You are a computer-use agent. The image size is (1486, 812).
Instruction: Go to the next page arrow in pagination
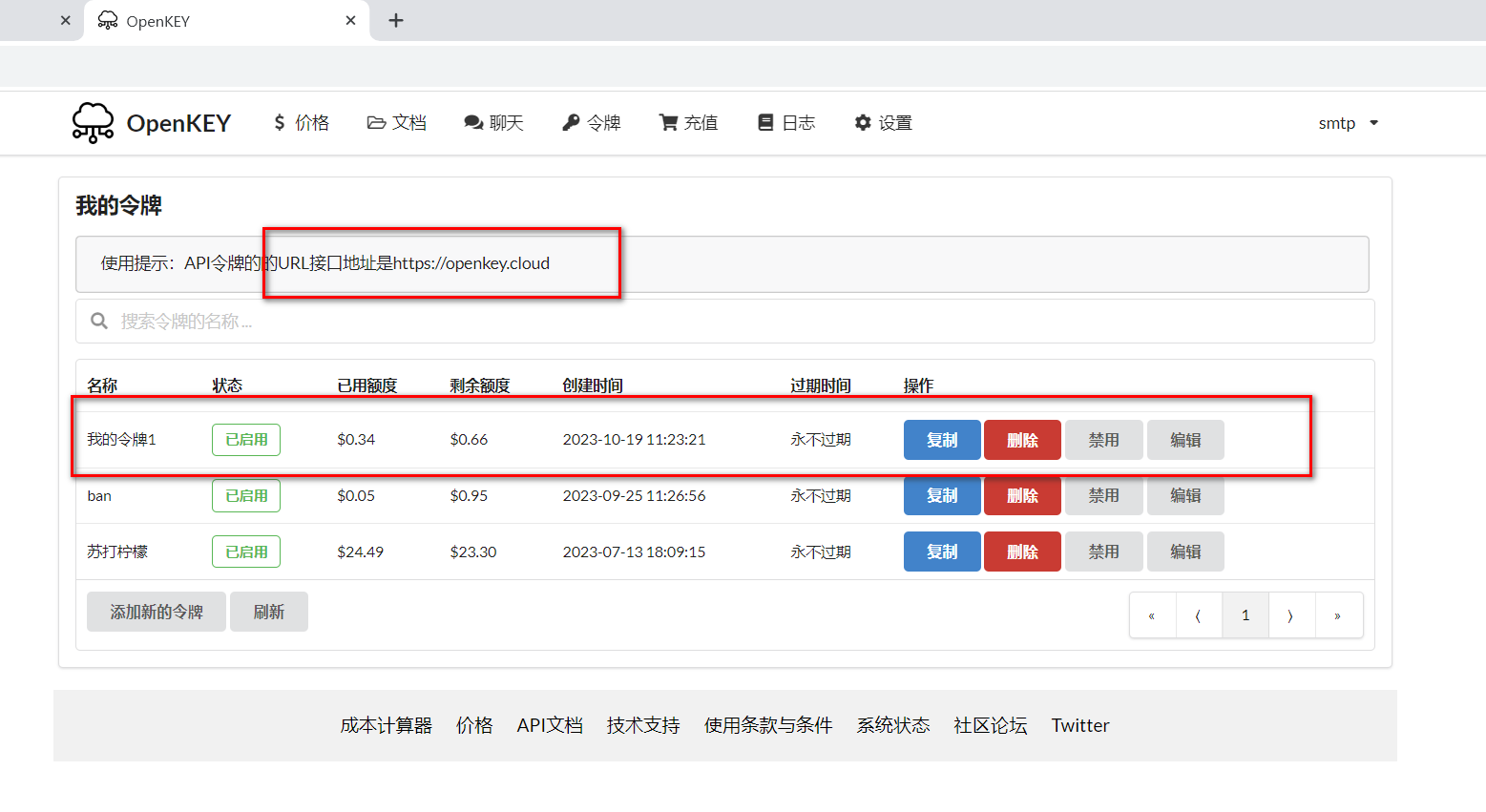pos(1290,615)
